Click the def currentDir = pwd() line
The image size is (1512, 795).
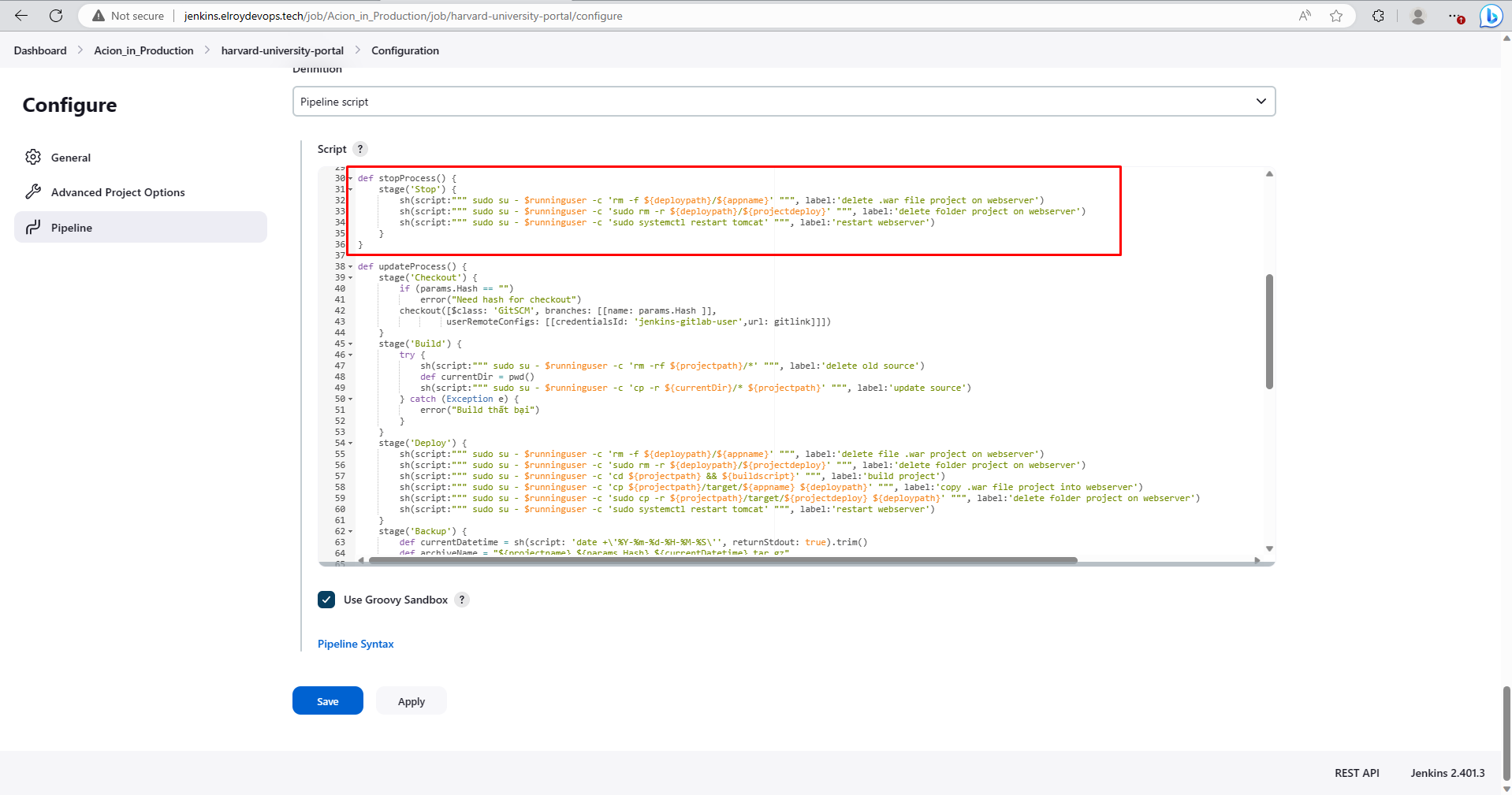point(477,377)
